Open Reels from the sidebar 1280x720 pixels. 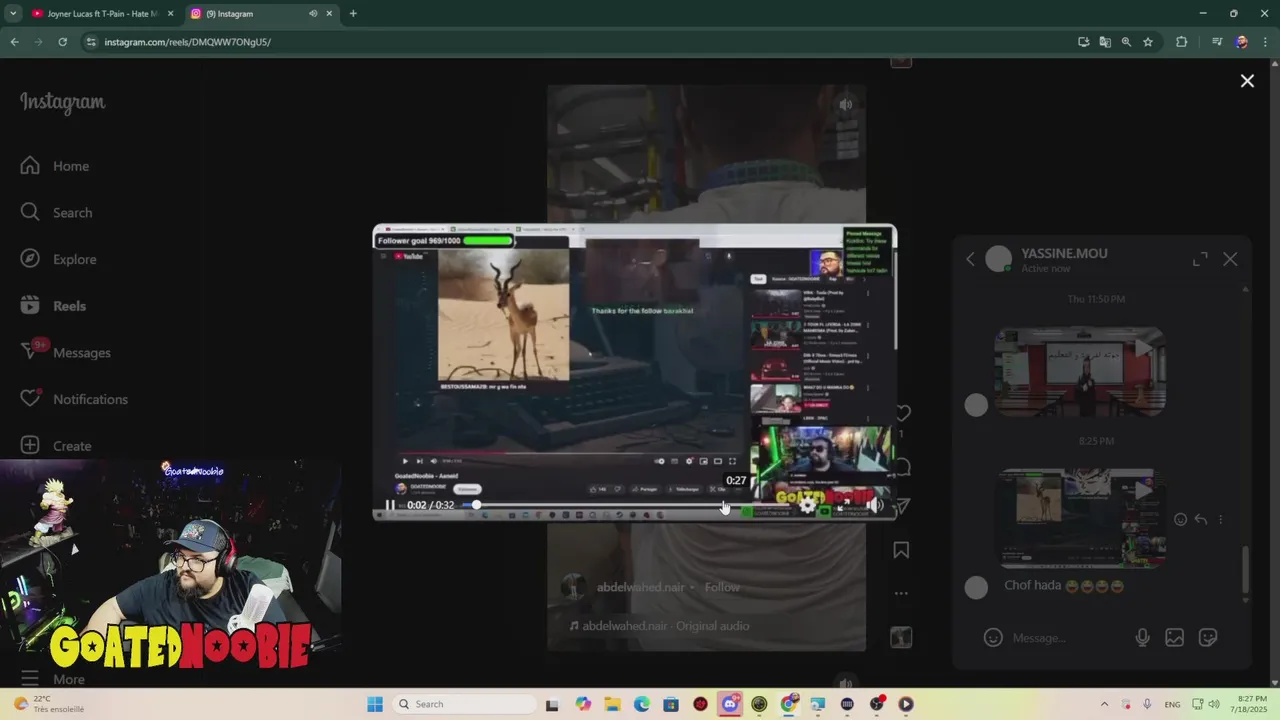[x=54, y=306]
